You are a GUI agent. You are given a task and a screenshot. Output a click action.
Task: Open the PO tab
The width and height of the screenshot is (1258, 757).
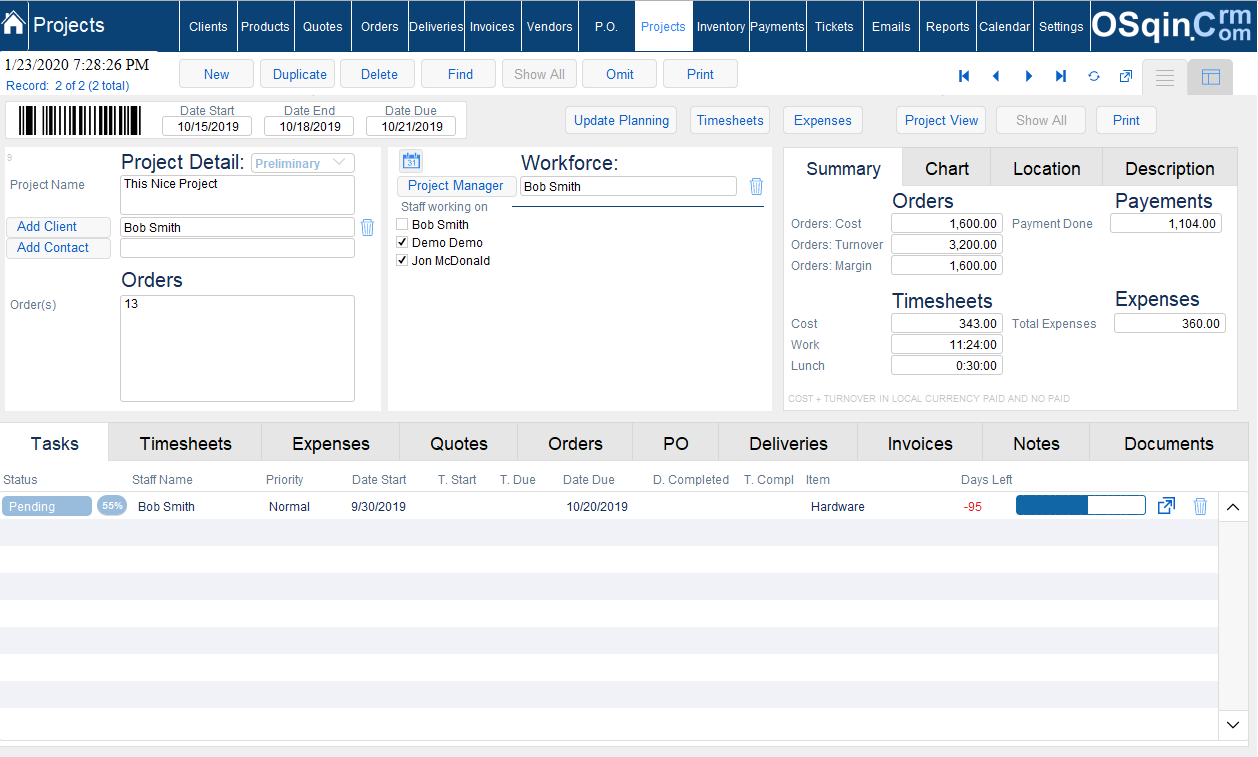676,443
